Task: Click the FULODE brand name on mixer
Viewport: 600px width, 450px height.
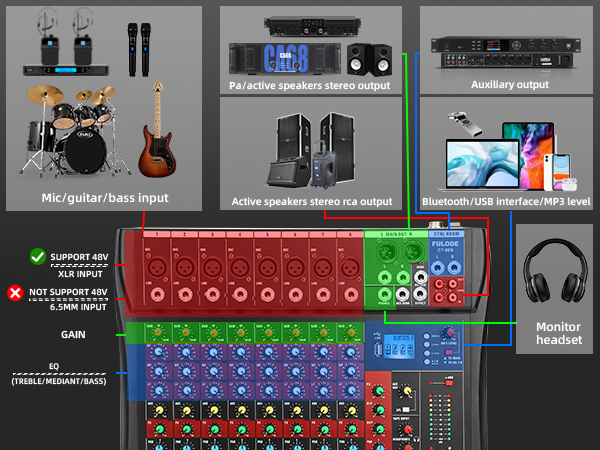Action: coord(445,244)
